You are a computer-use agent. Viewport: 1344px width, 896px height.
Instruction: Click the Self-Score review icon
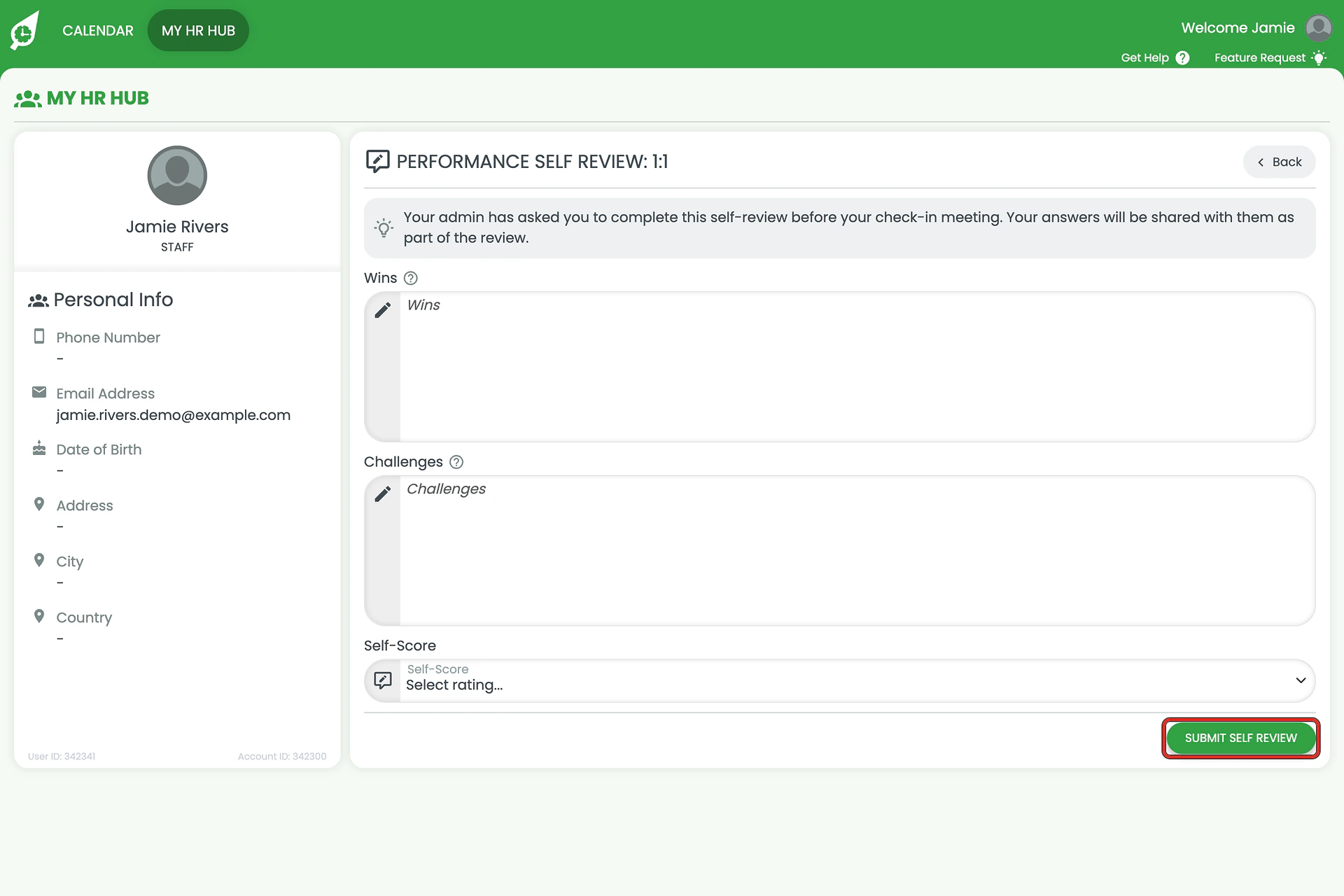click(x=383, y=680)
